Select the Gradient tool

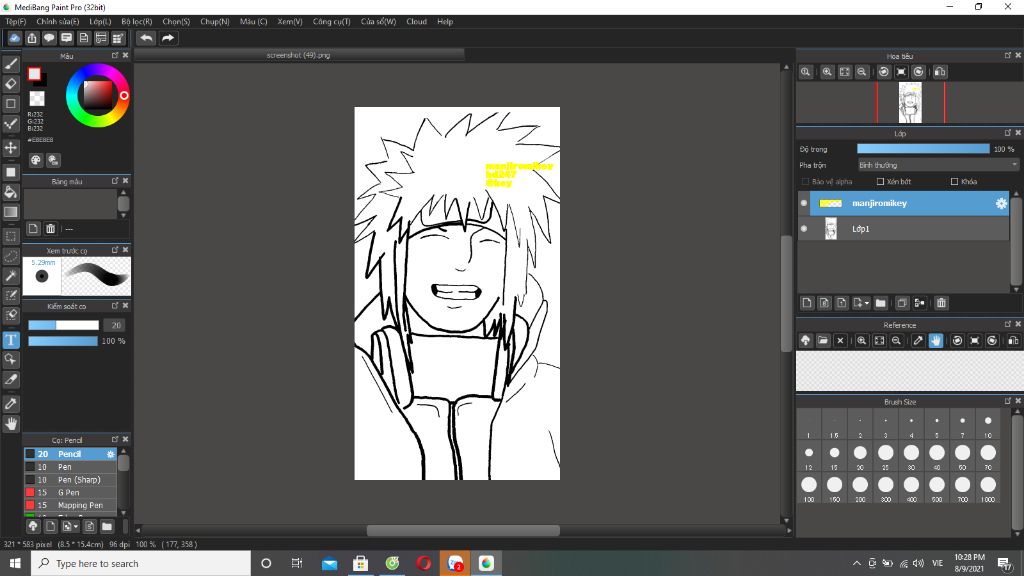tap(10, 212)
